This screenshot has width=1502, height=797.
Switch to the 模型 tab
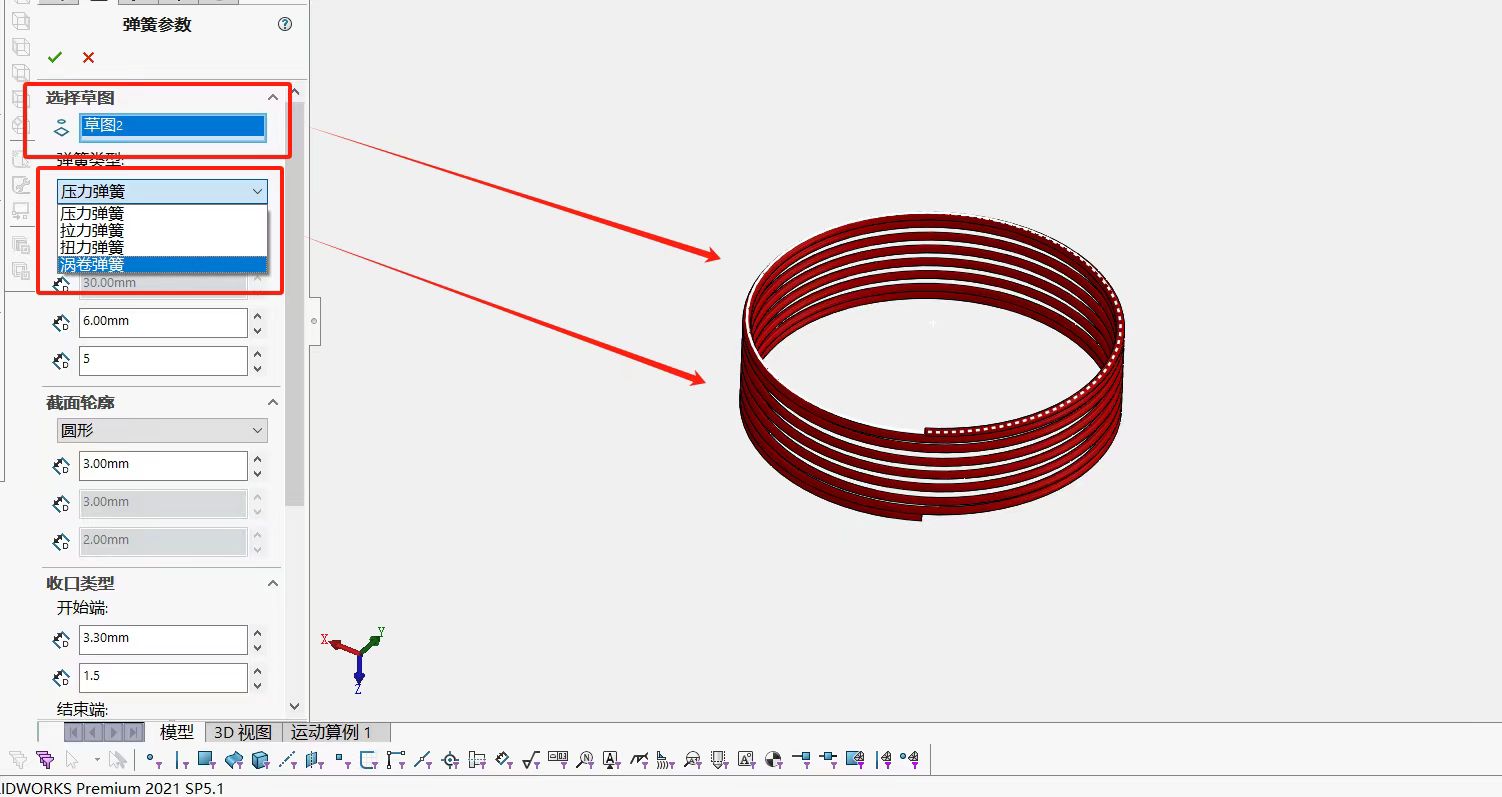coord(177,732)
